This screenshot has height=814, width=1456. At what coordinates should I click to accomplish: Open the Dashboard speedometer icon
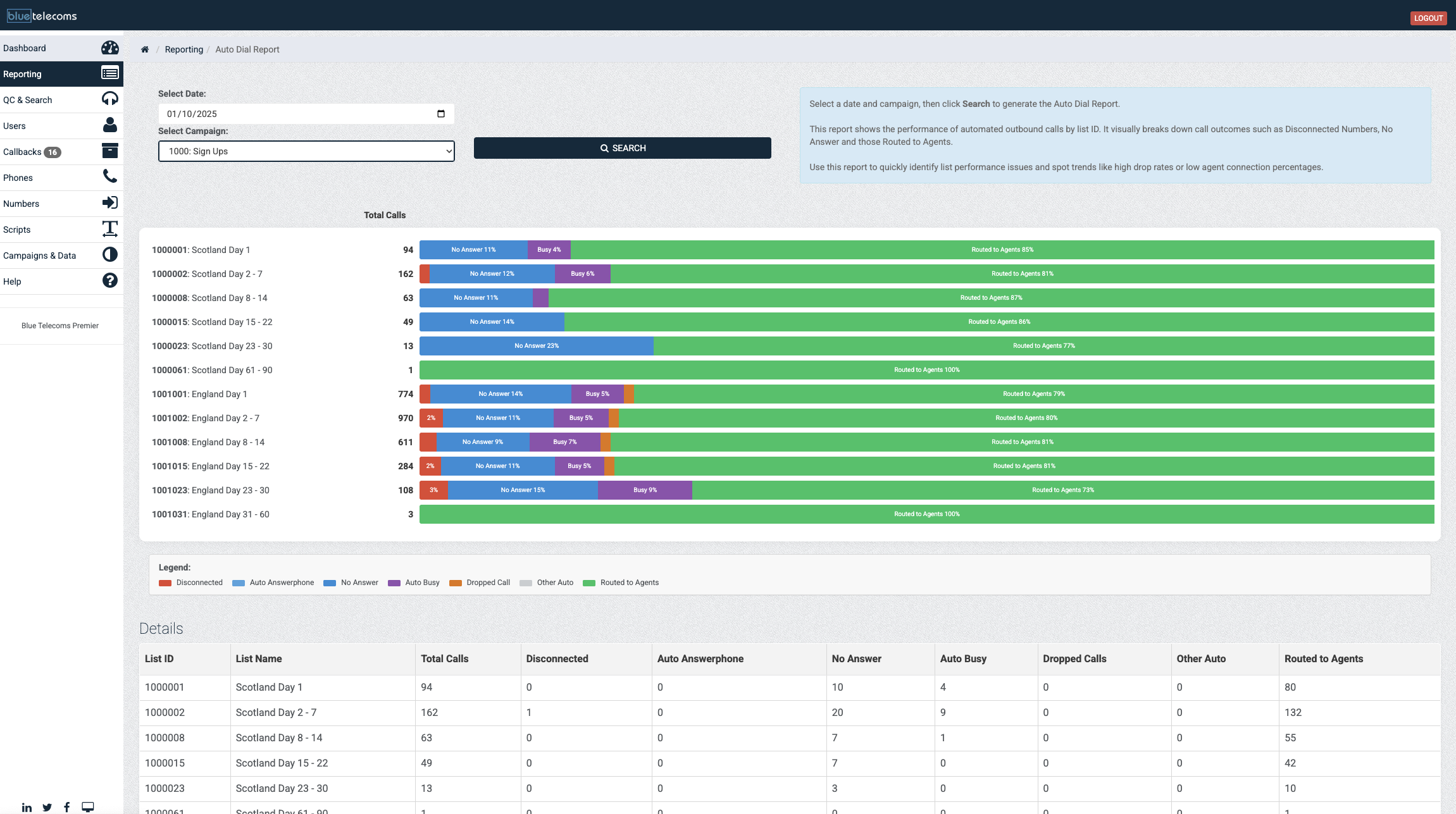point(109,48)
